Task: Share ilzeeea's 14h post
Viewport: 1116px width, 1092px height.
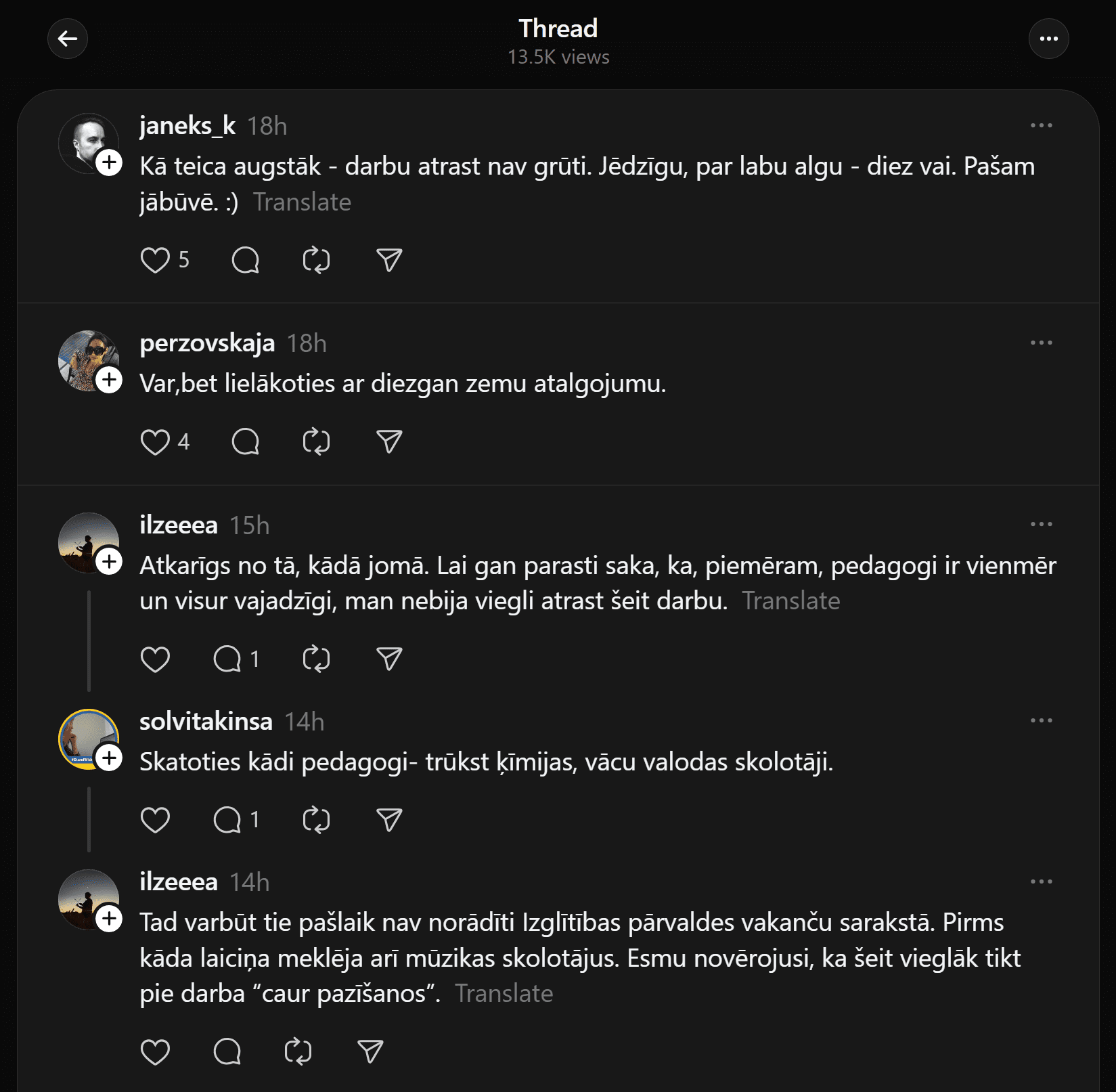Action: coord(370,1051)
